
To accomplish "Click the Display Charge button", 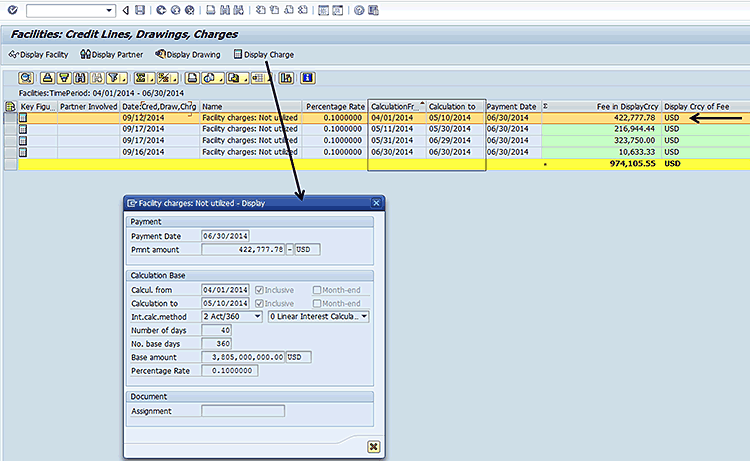I will click(x=264, y=55).
